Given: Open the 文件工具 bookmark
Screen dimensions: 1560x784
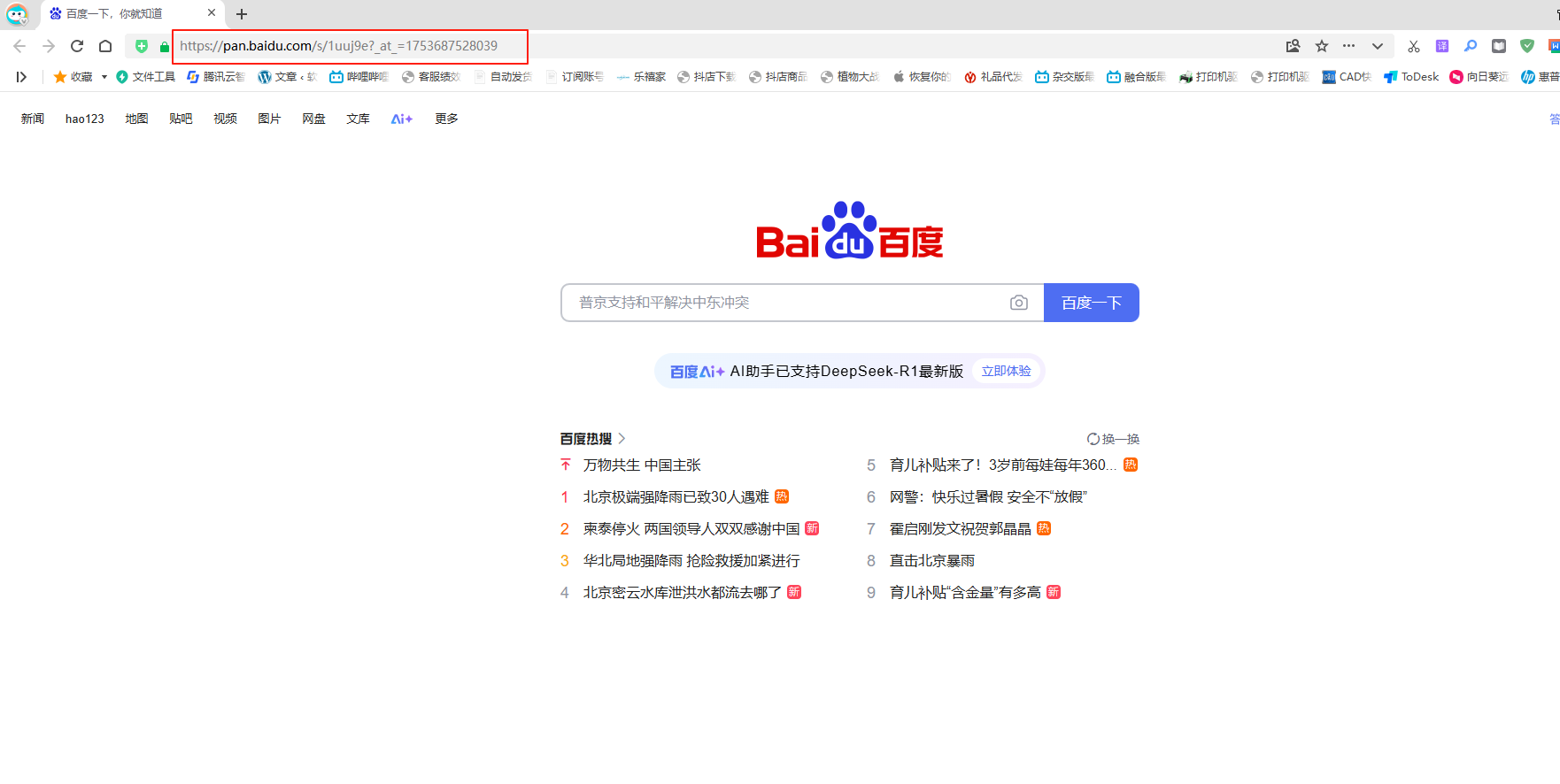Looking at the screenshot, I should (146, 77).
